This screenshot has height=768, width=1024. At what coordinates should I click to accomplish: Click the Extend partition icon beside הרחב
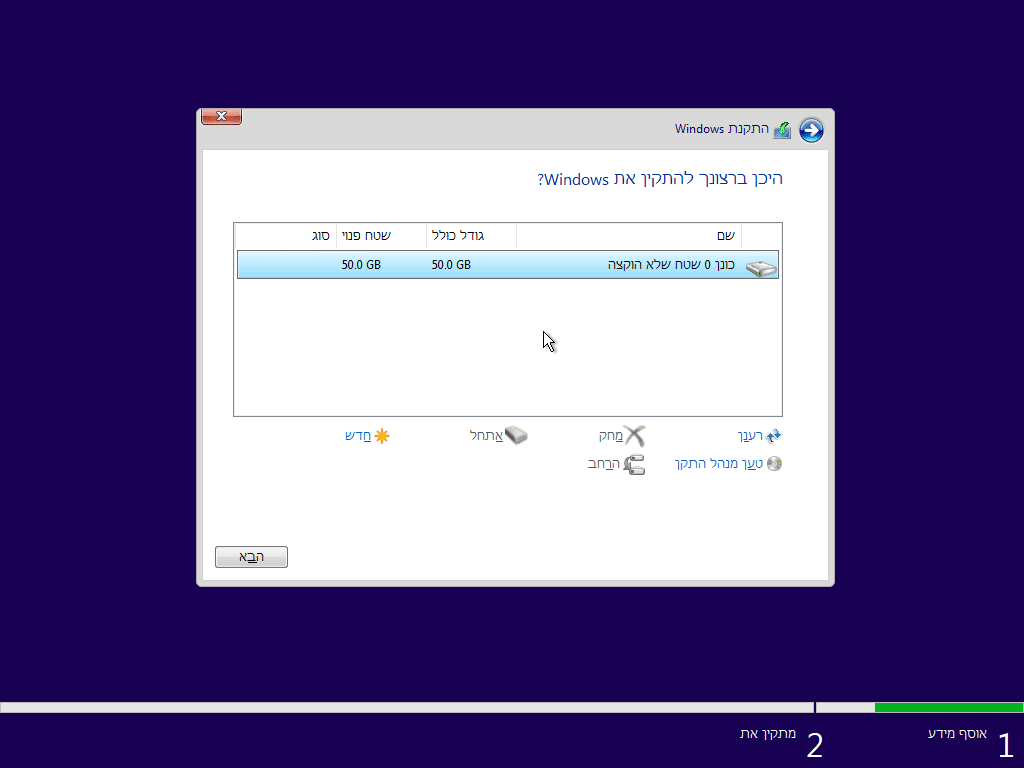tap(633, 463)
